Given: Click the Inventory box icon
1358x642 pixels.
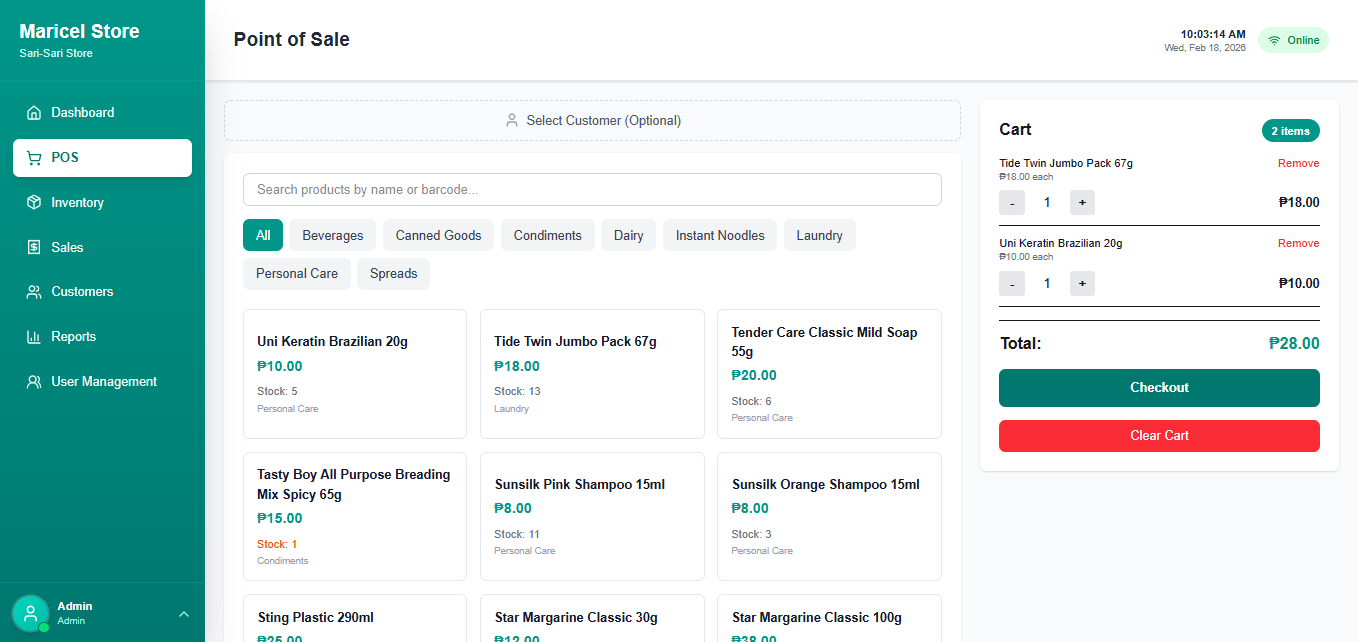Looking at the screenshot, I should tap(34, 203).
